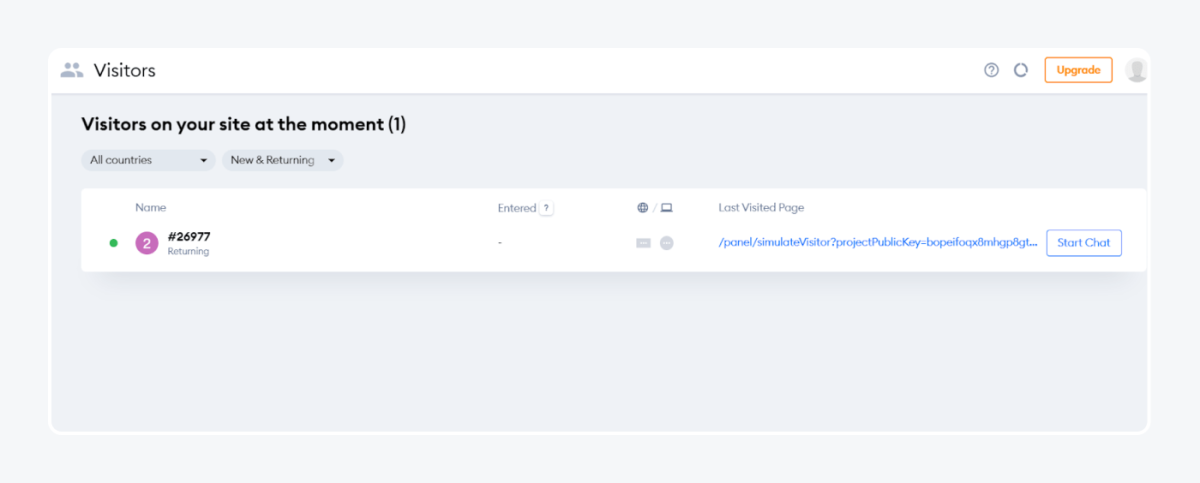Select the visitor name #26977
The width and height of the screenshot is (1200, 483).
(x=189, y=237)
